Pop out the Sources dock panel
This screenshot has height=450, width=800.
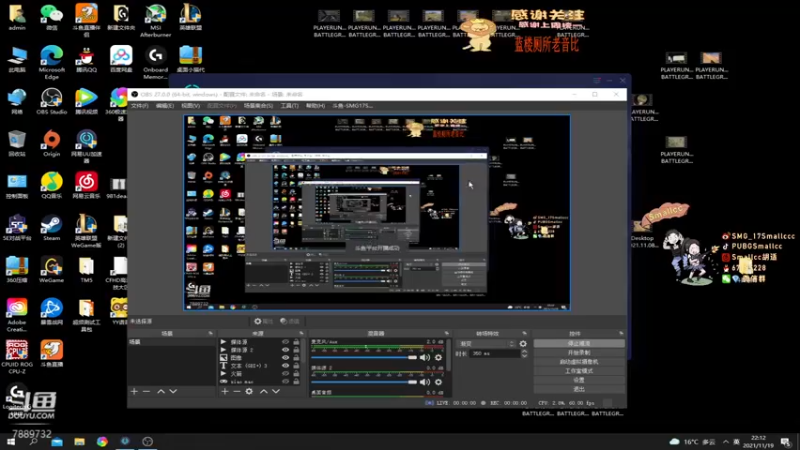pos(301,333)
